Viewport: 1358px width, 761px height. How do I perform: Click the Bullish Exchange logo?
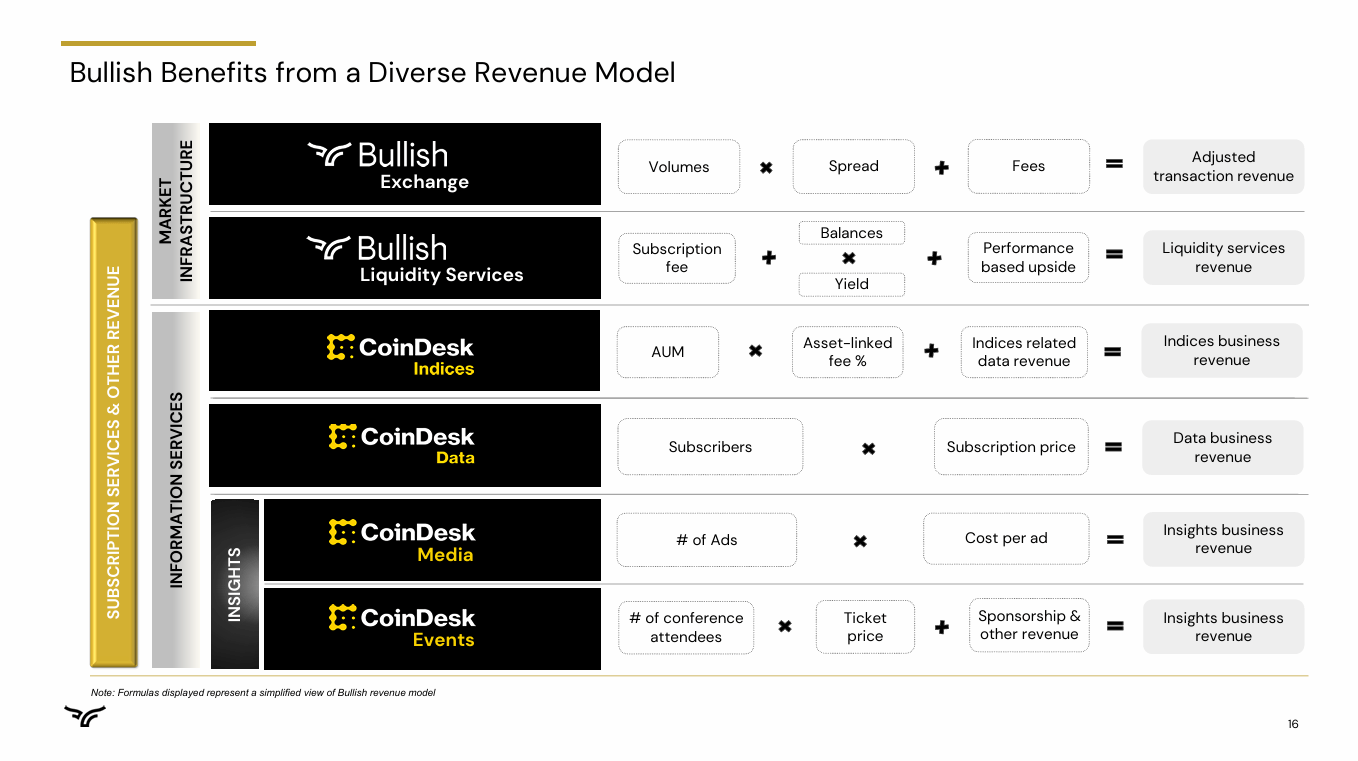404,163
